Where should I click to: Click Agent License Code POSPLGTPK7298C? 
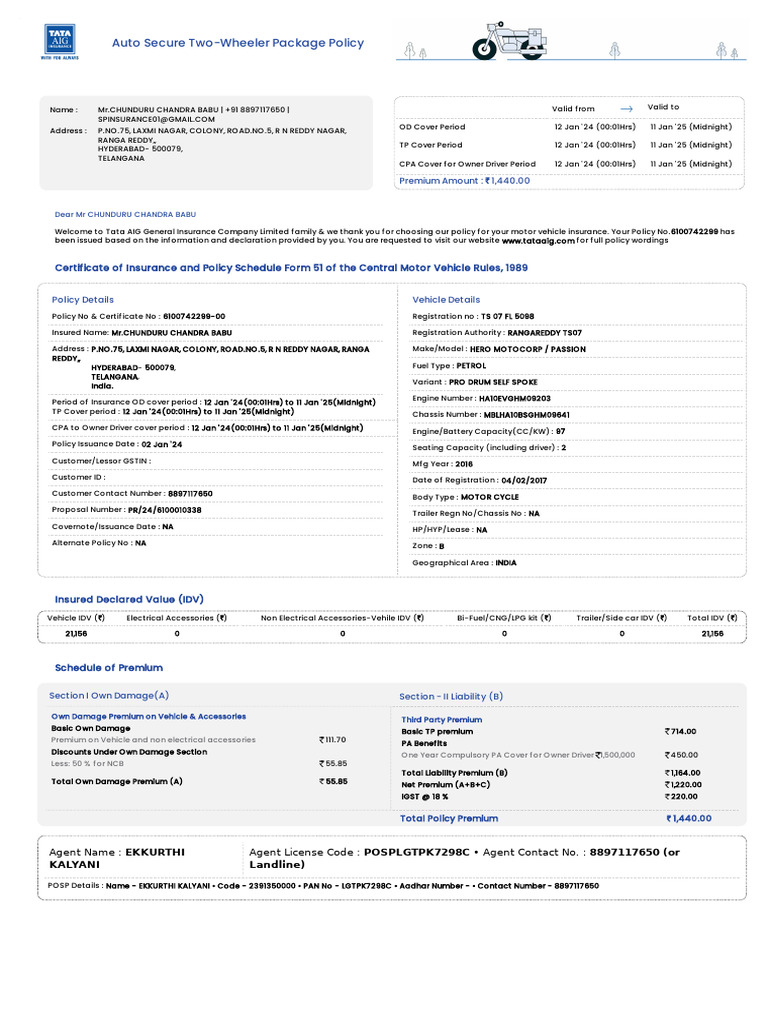[359, 852]
